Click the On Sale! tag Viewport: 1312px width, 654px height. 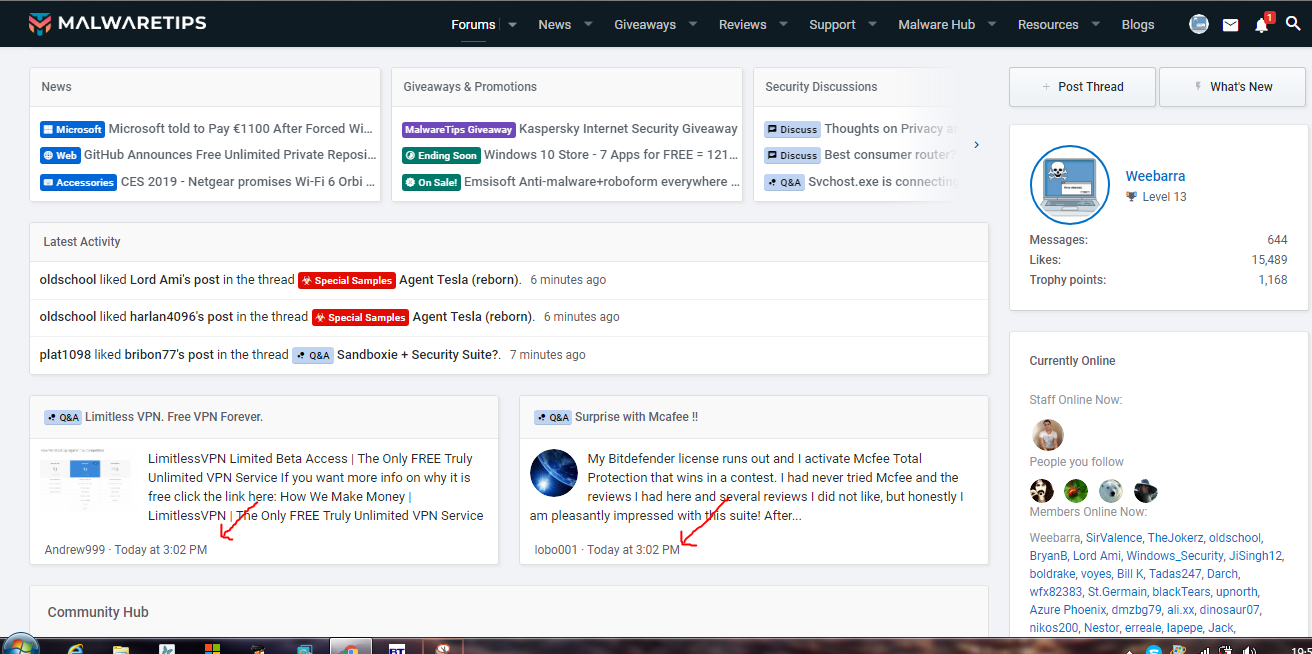(x=431, y=182)
